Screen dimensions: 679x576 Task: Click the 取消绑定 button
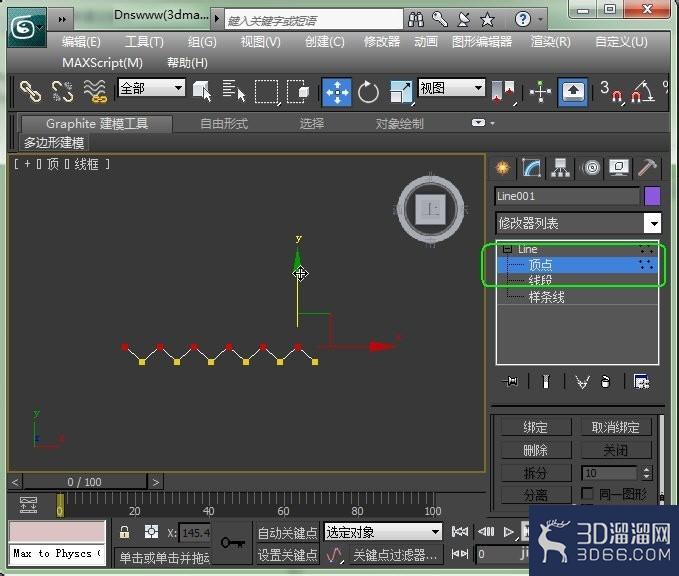(615, 427)
